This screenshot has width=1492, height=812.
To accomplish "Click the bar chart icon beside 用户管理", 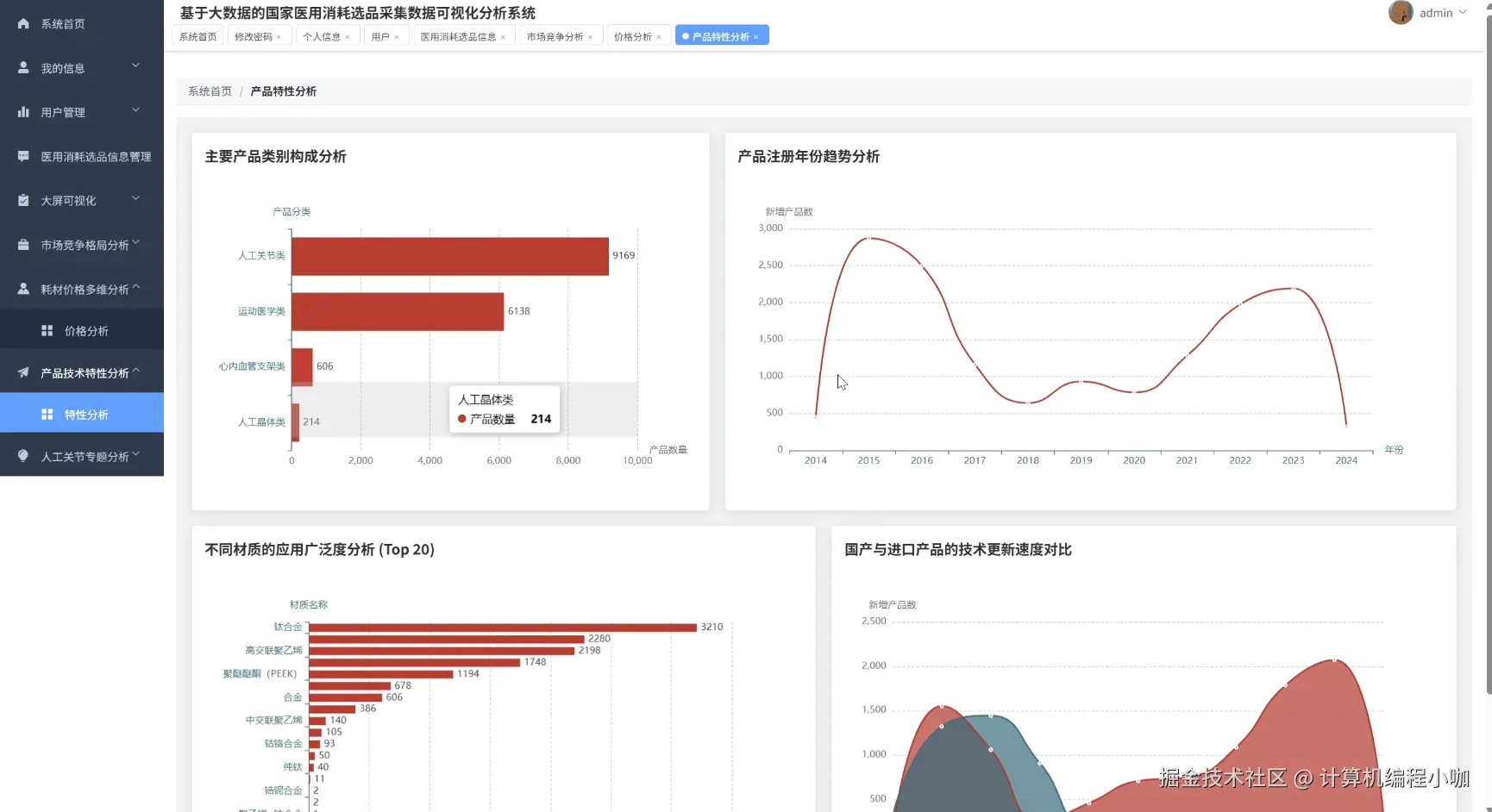I will coord(23,112).
